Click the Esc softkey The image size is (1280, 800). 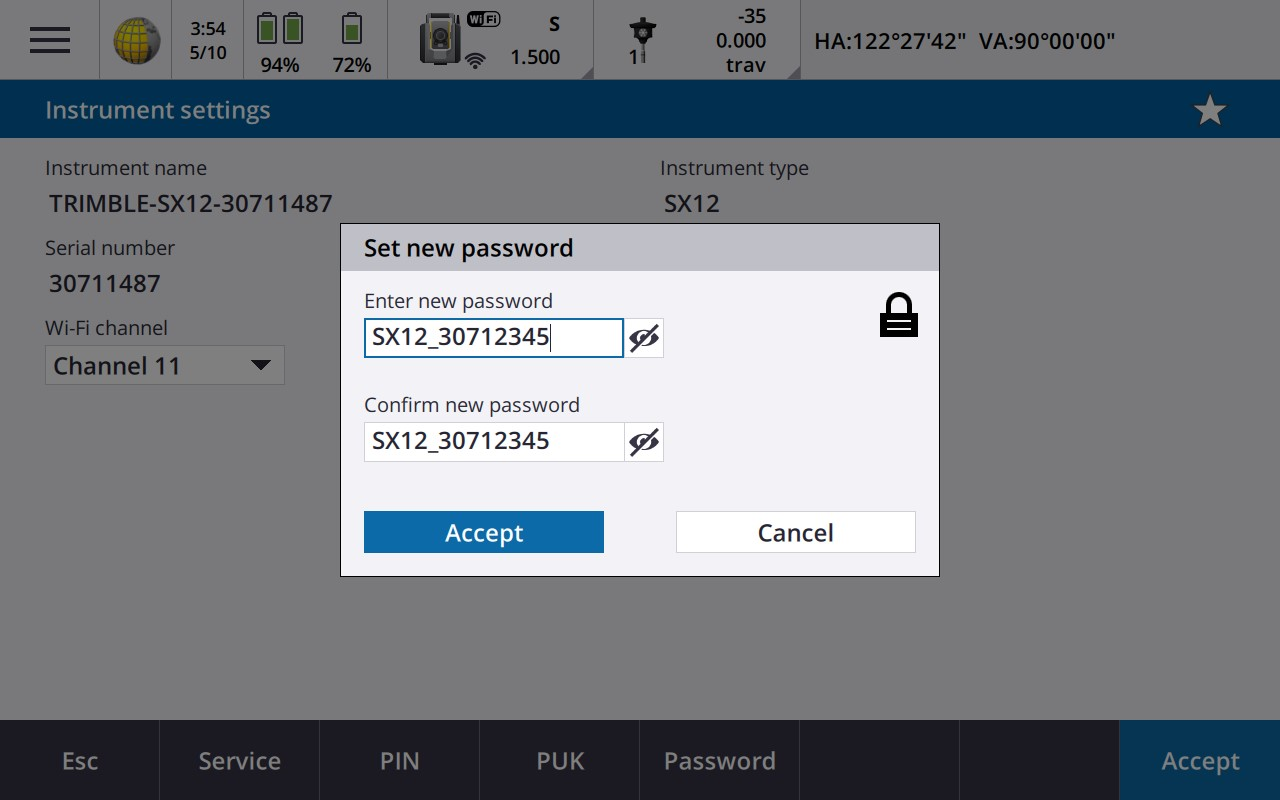80,761
